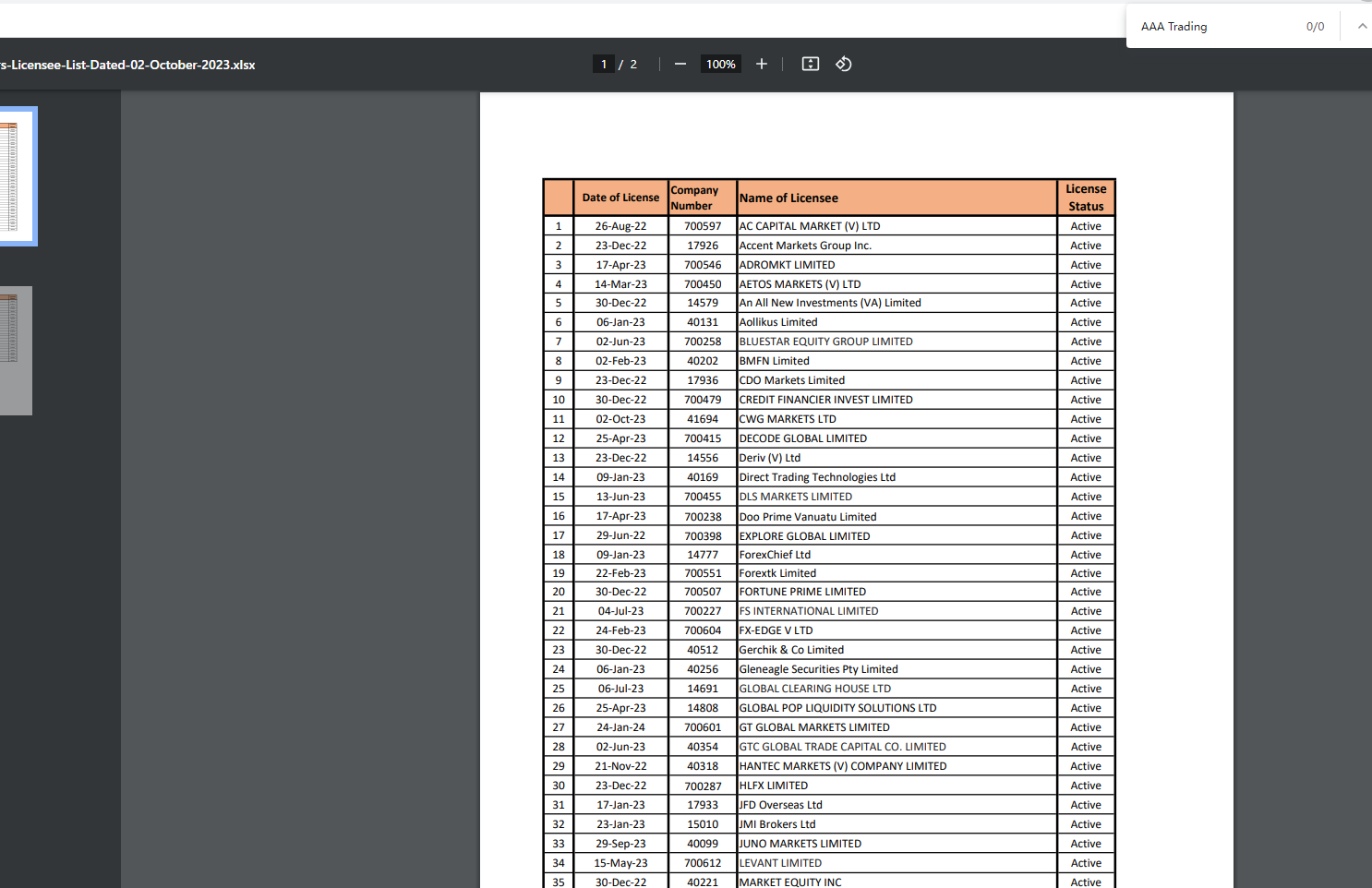Select the Deriv (V) Ltd cell
The image size is (1372, 888).
point(770,458)
